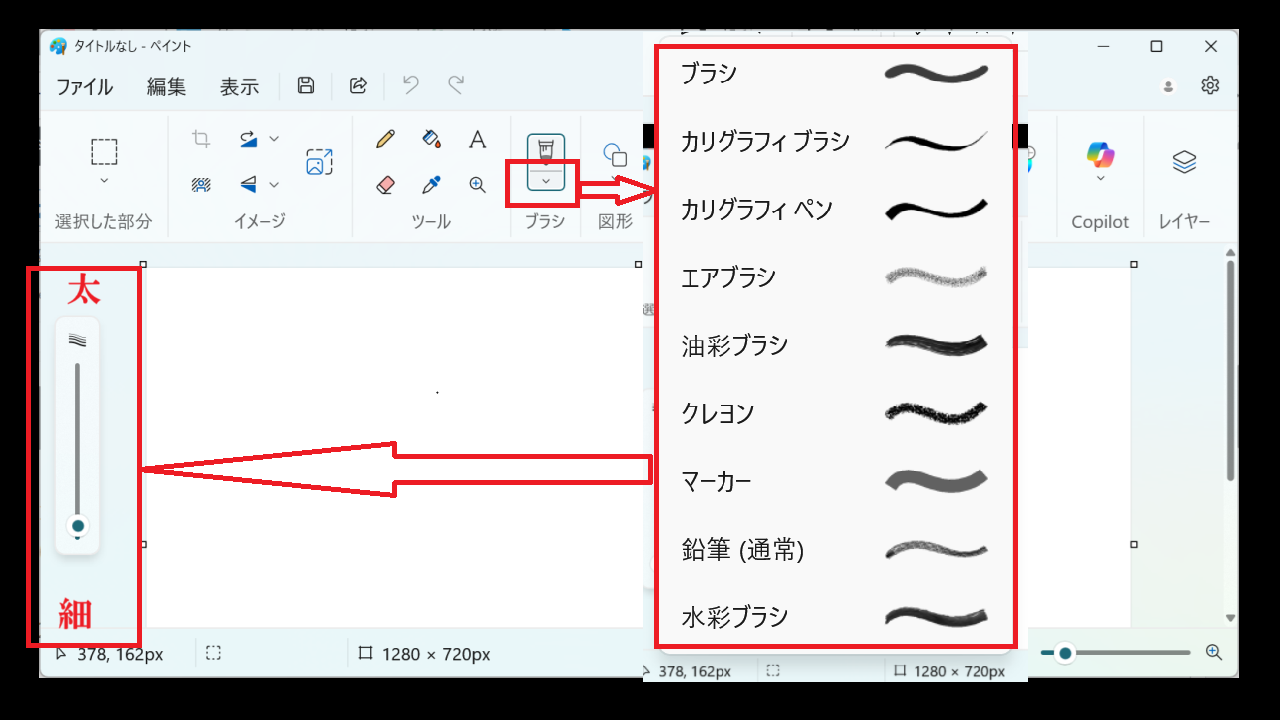Viewport: 1280px width, 720px height.
Task: Choose 鉛筆 (通常) from the brush list
Action: click(835, 549)
